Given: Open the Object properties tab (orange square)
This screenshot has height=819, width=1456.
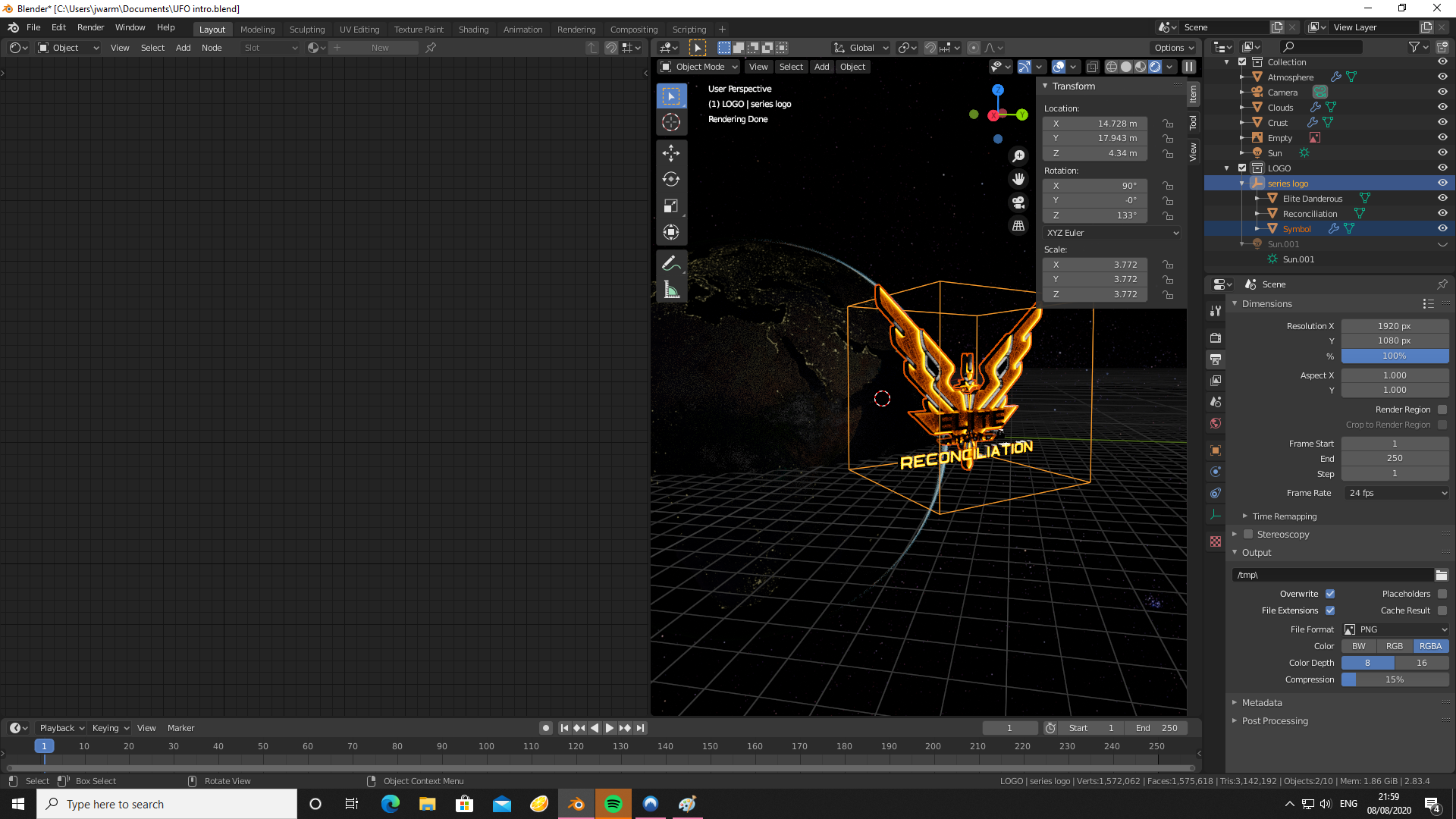Looking at the screenshot, I should (x=1216, y=450).
